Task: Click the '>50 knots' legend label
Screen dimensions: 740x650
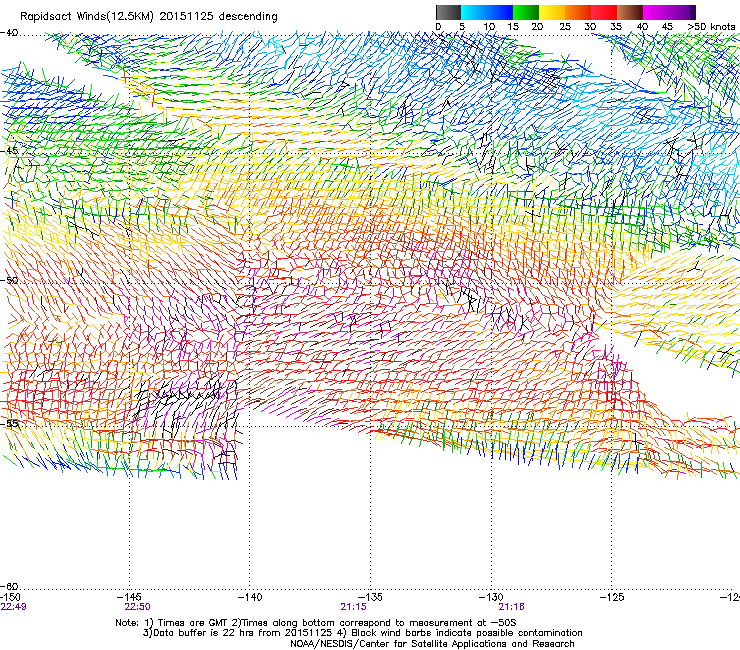Action: pos(711,27)
